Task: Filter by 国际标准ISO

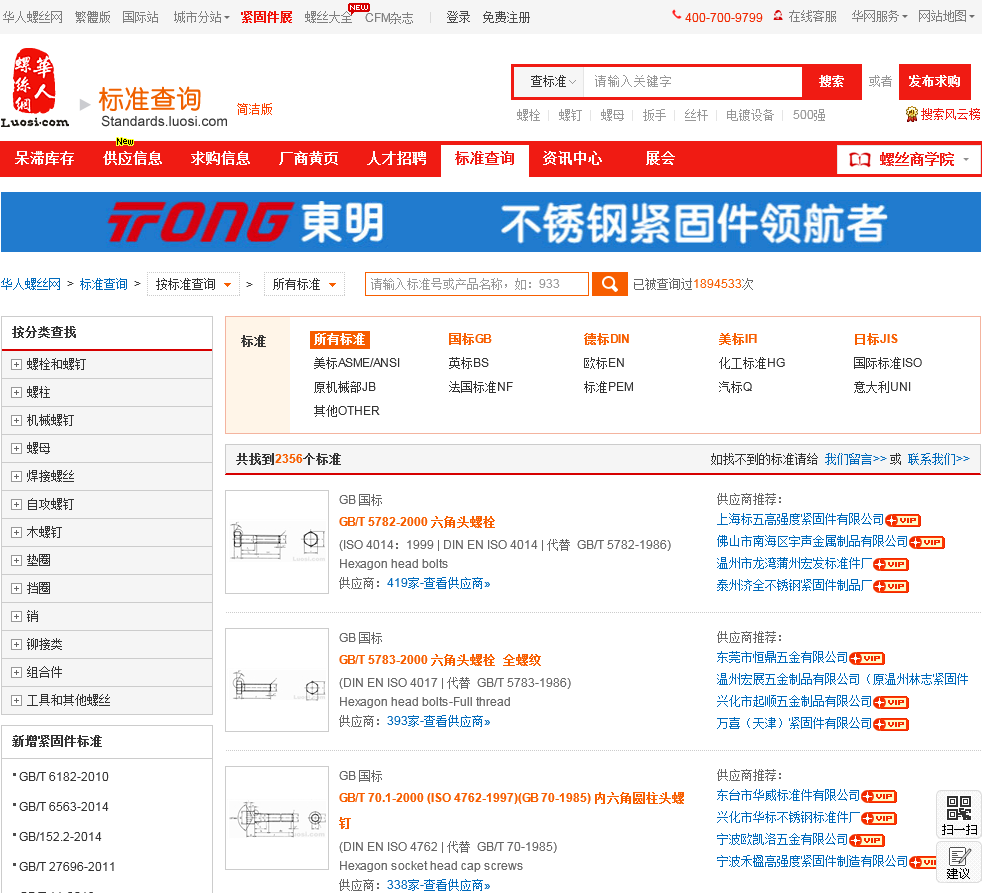Action: click(x=887, y=363)
